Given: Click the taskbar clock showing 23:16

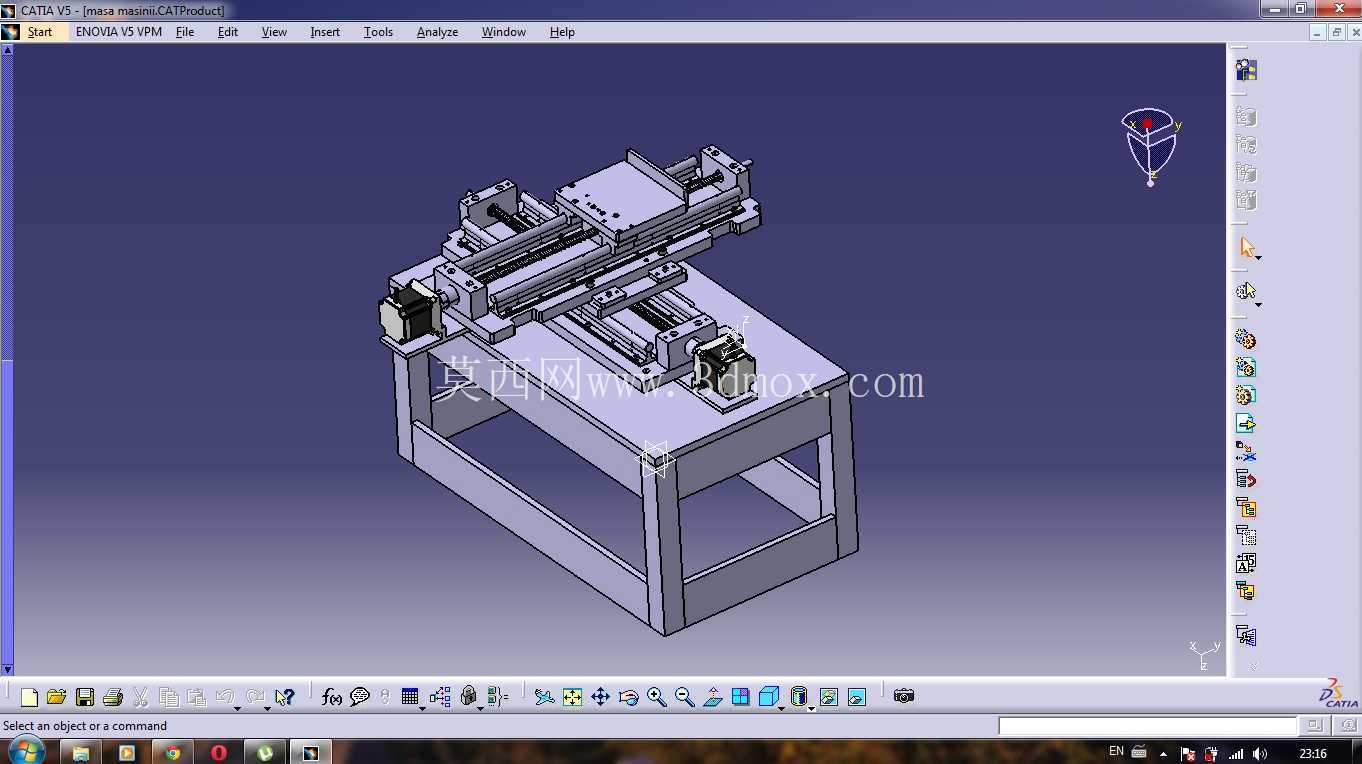Looking at the screenshot, I should (1313, 753).
